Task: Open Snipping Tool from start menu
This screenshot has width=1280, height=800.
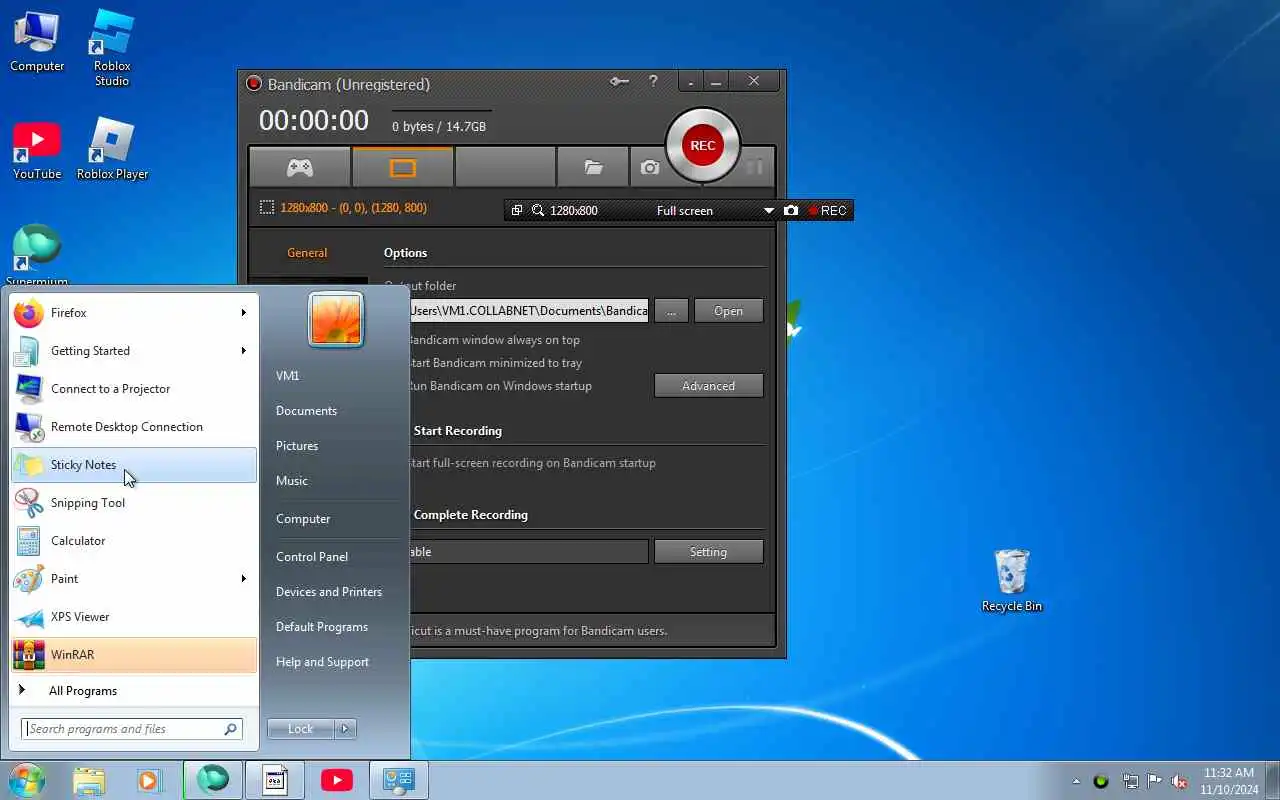Action: click(133, 503)
